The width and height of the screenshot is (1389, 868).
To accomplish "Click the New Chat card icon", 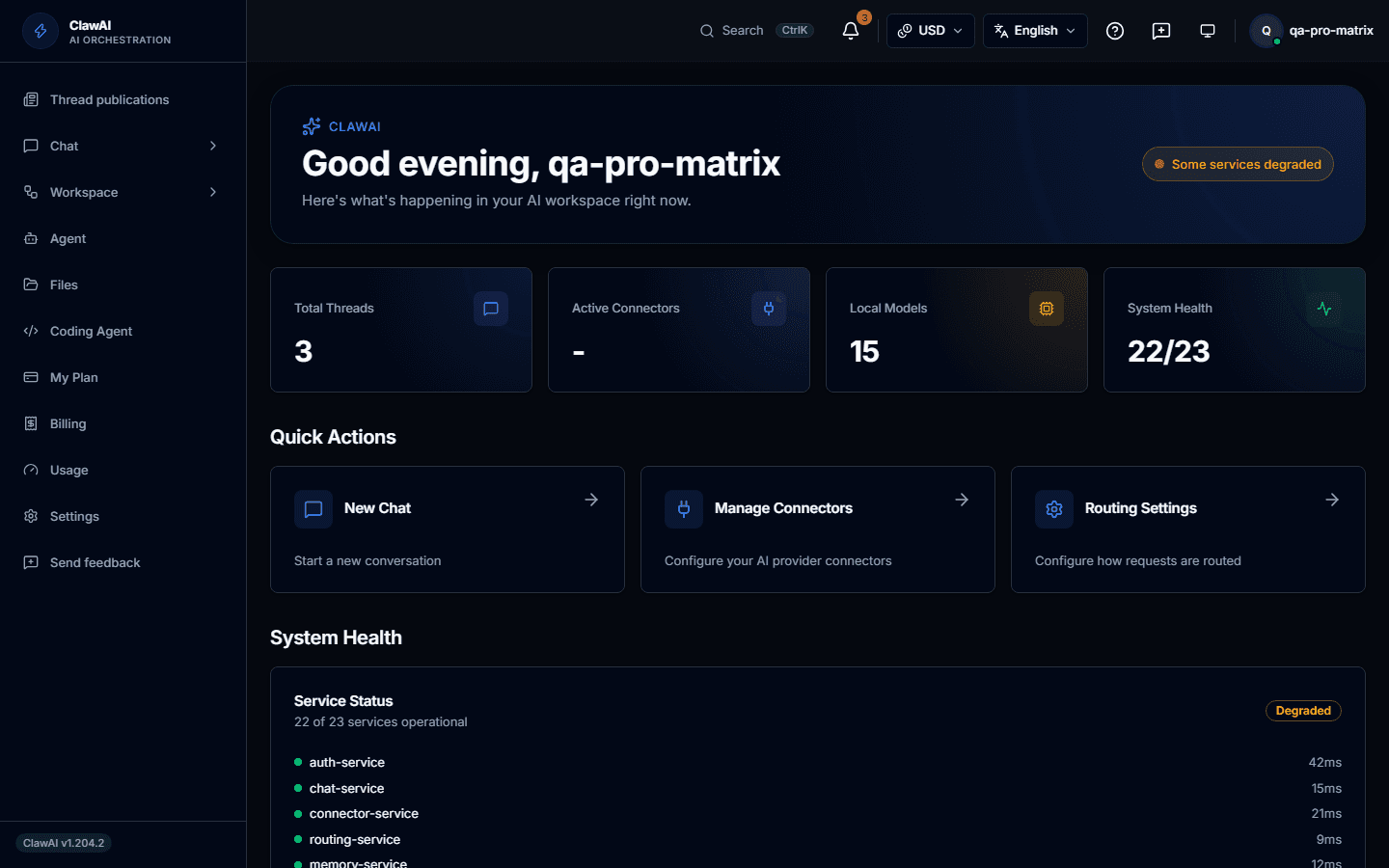I will [x=313, y=509].
